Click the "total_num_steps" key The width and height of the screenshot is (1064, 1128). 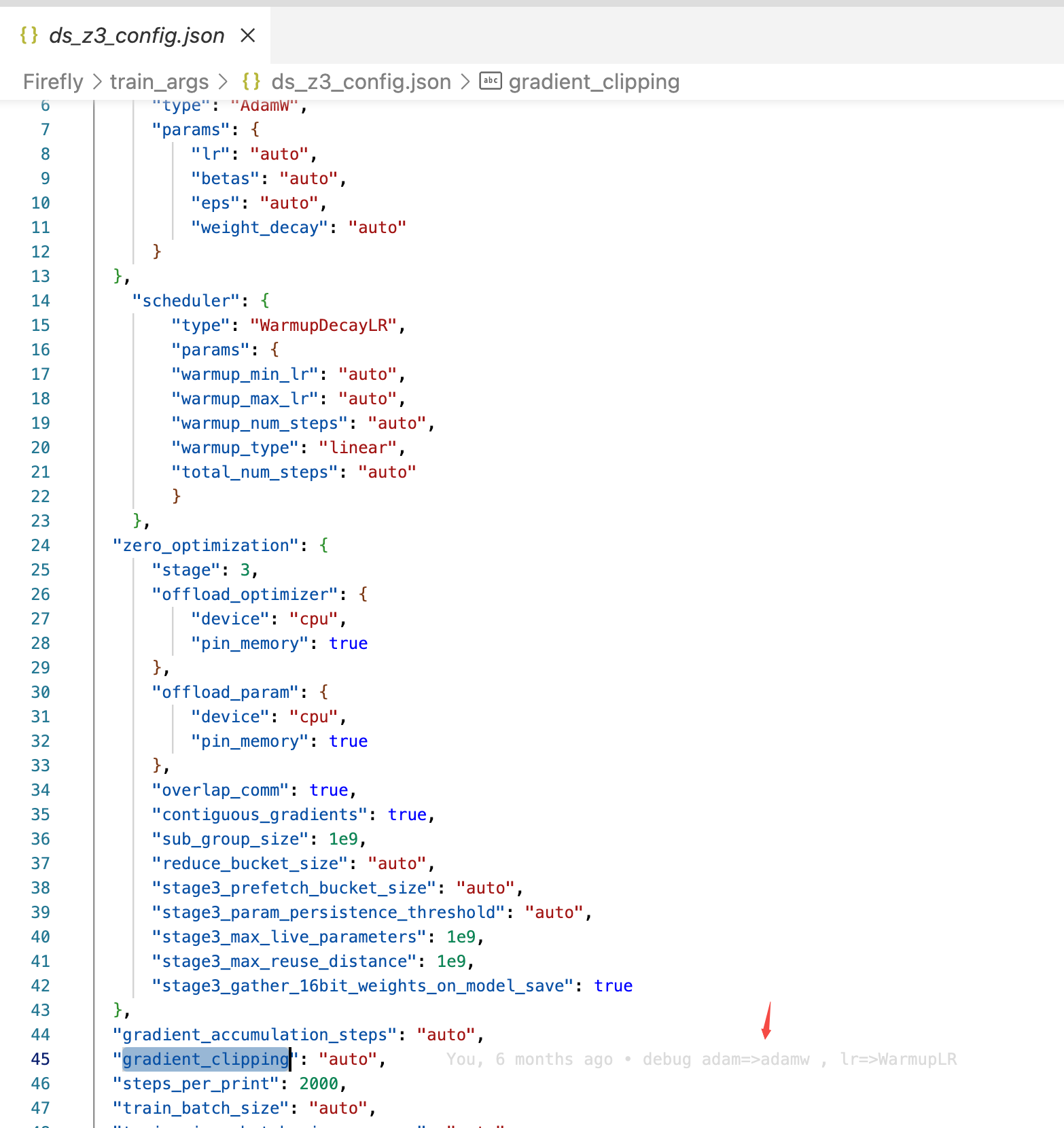coord(255,472)
